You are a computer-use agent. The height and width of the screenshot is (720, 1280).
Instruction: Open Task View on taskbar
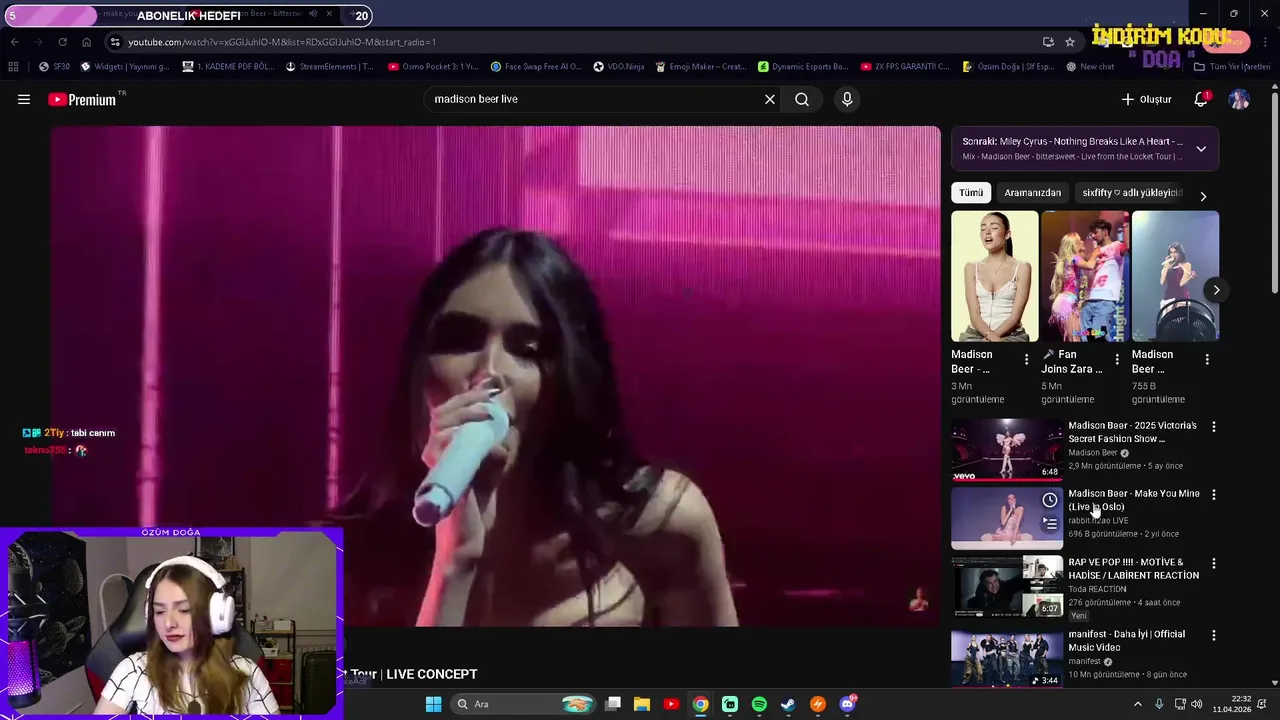pyautogui.click(x=613, y=704)
